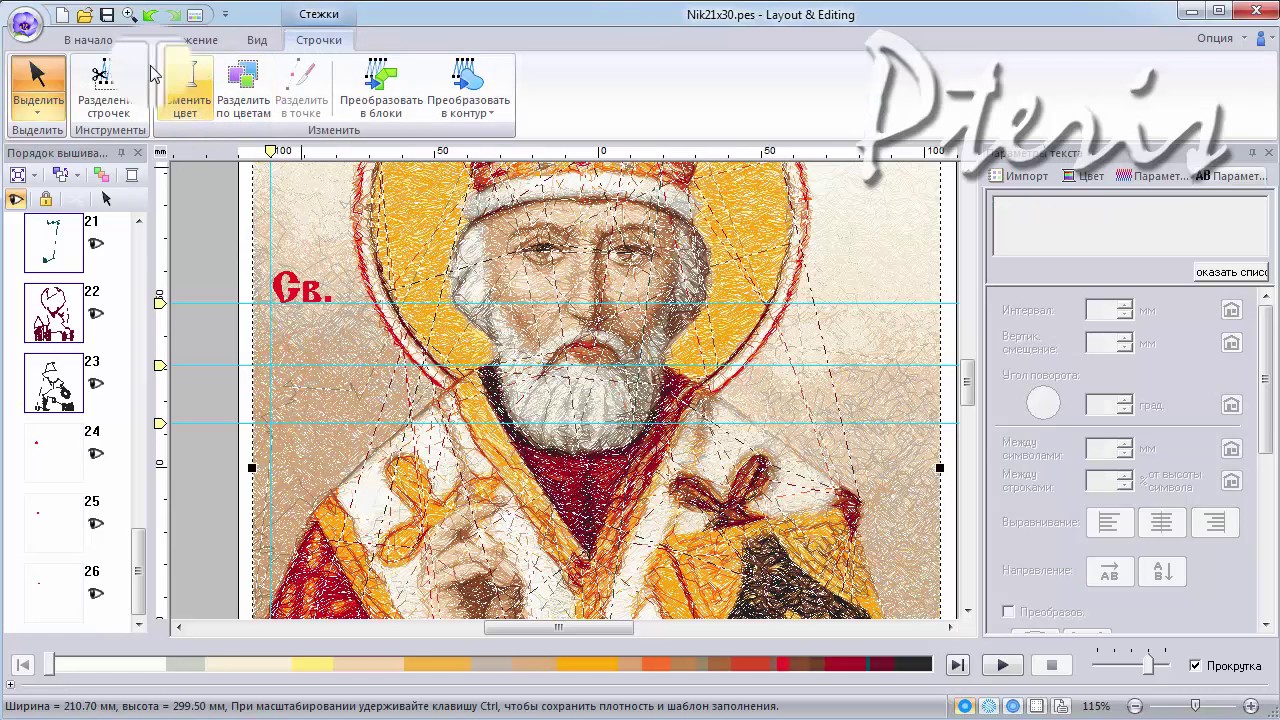Adjust the simulation speed slider
The image size is (1280, 720).
1149,664
